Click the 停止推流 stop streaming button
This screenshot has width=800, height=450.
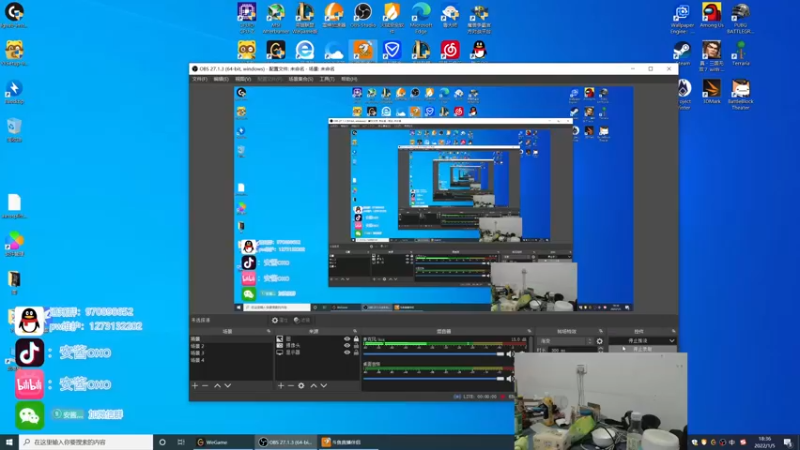[638, 341]
